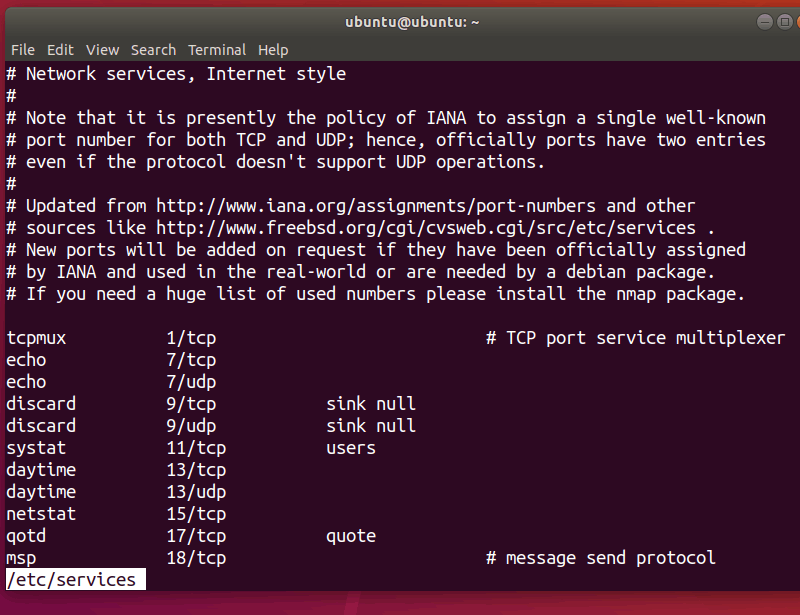Click the 'quote' alias for qotd
Viewport: 800px width, 615px height.
[x=351, y=536]
